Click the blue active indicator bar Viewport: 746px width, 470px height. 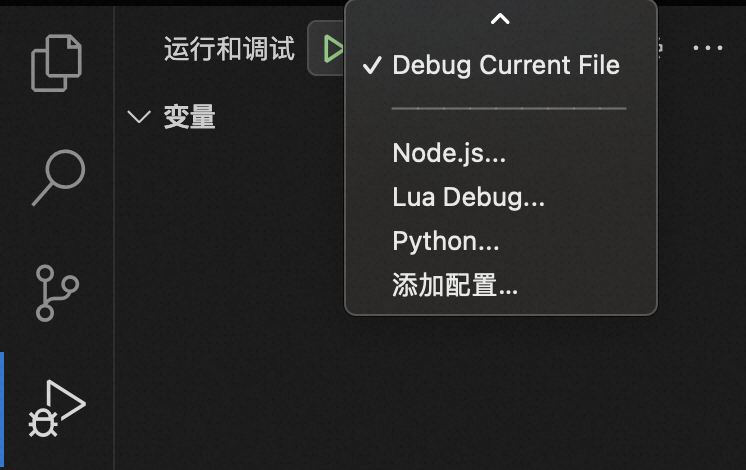(x=2, y=408)
